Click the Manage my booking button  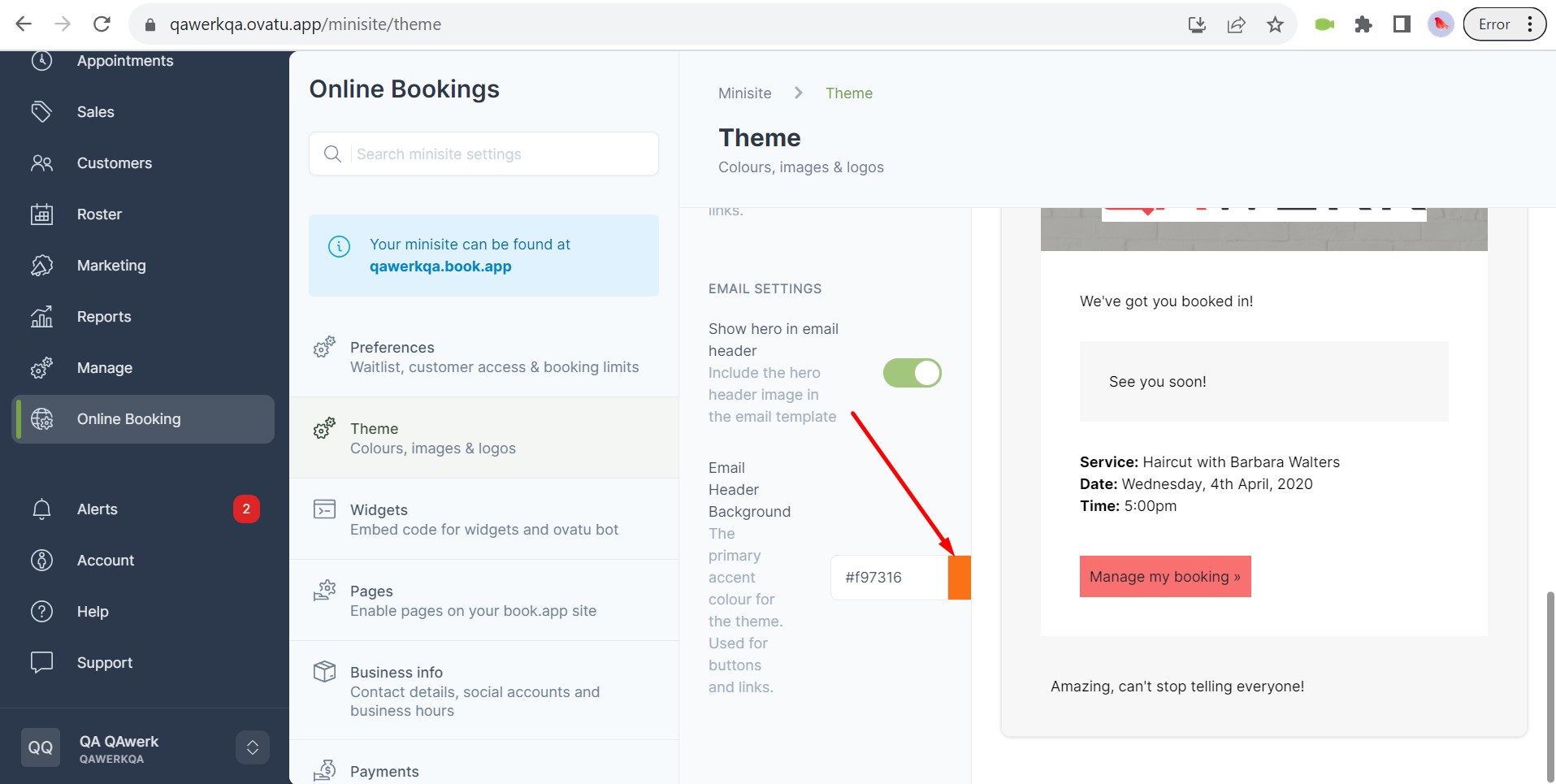pyautogui.click(x=1165, y=577)
